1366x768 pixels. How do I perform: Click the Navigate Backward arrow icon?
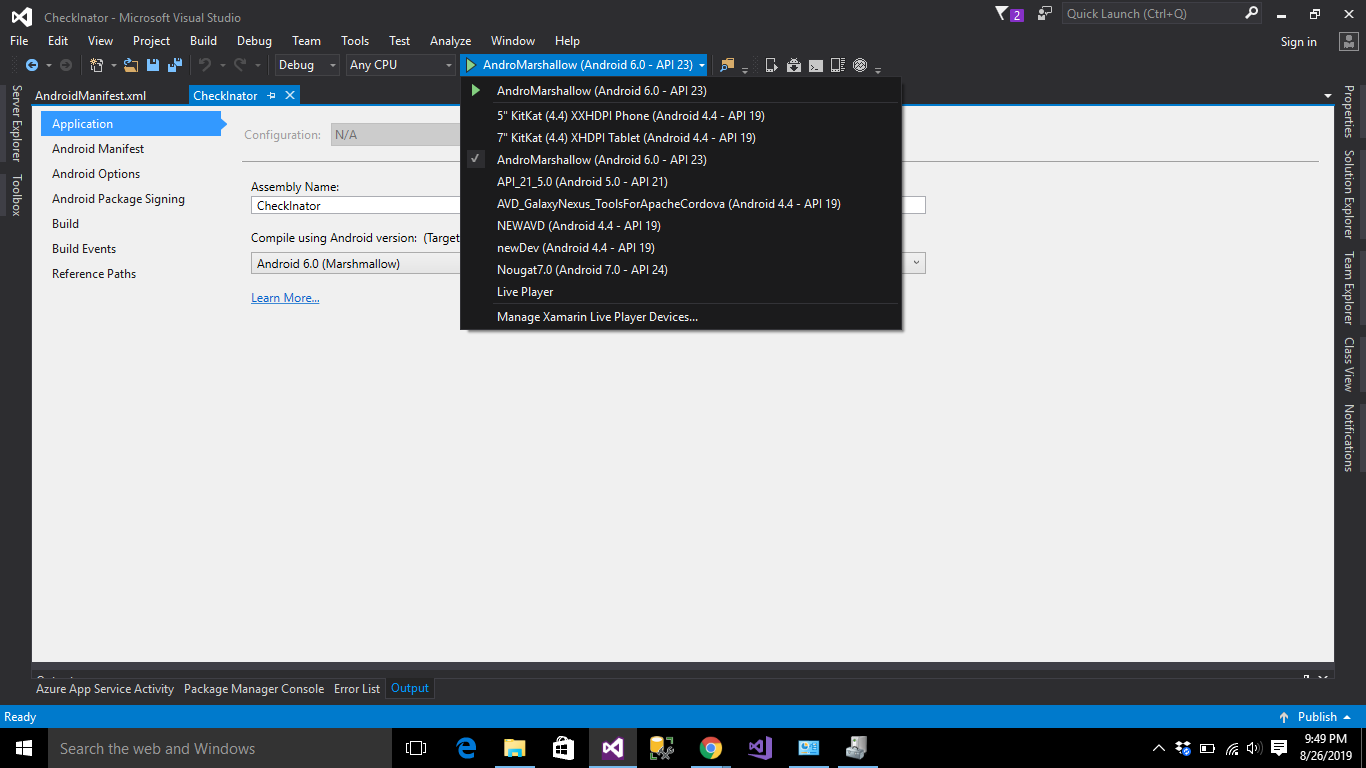tap(31, 65)
